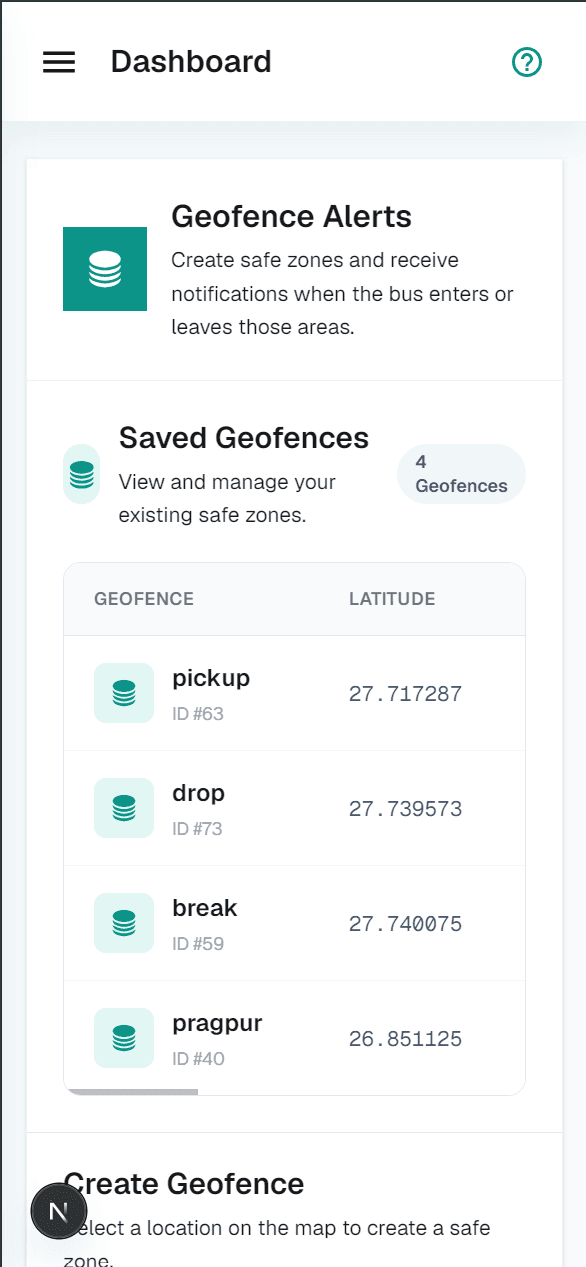The height and width of the screenshot is (1267, 586).
Task: Click the 4 Geofences count badge
Action: click(461, 474)
